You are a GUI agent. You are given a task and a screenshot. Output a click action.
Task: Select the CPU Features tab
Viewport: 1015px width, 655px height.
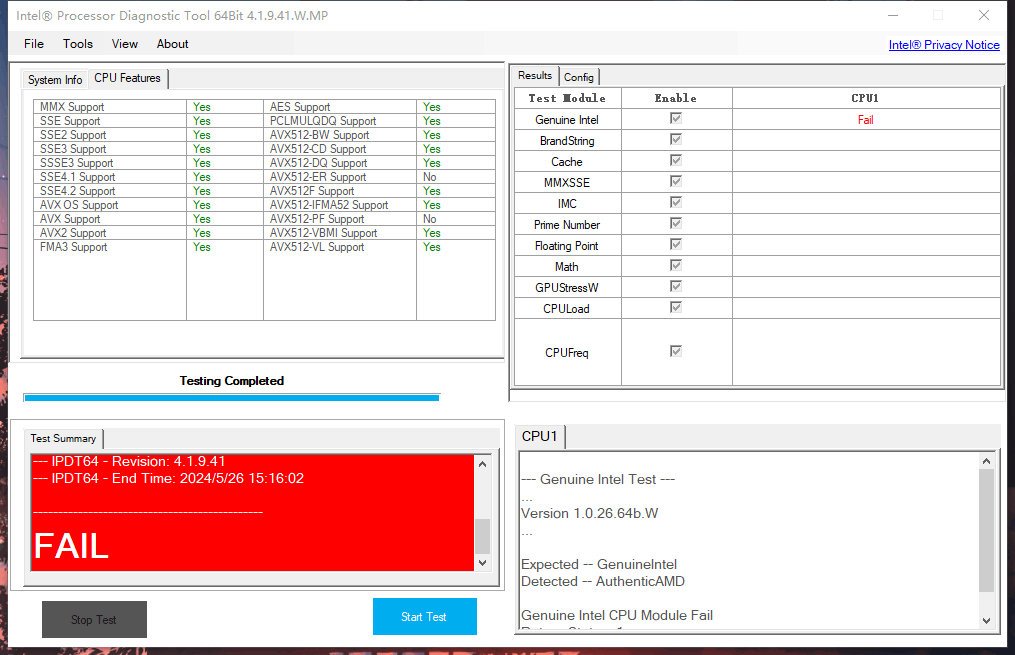tap(127, 77)
